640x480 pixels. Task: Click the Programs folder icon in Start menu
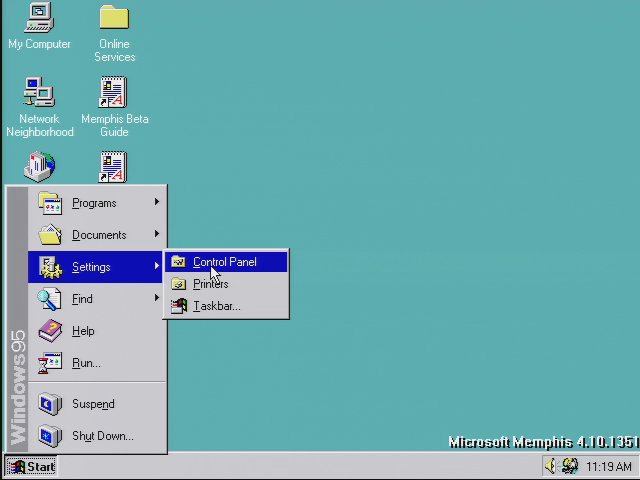click(x=50, y=203)
